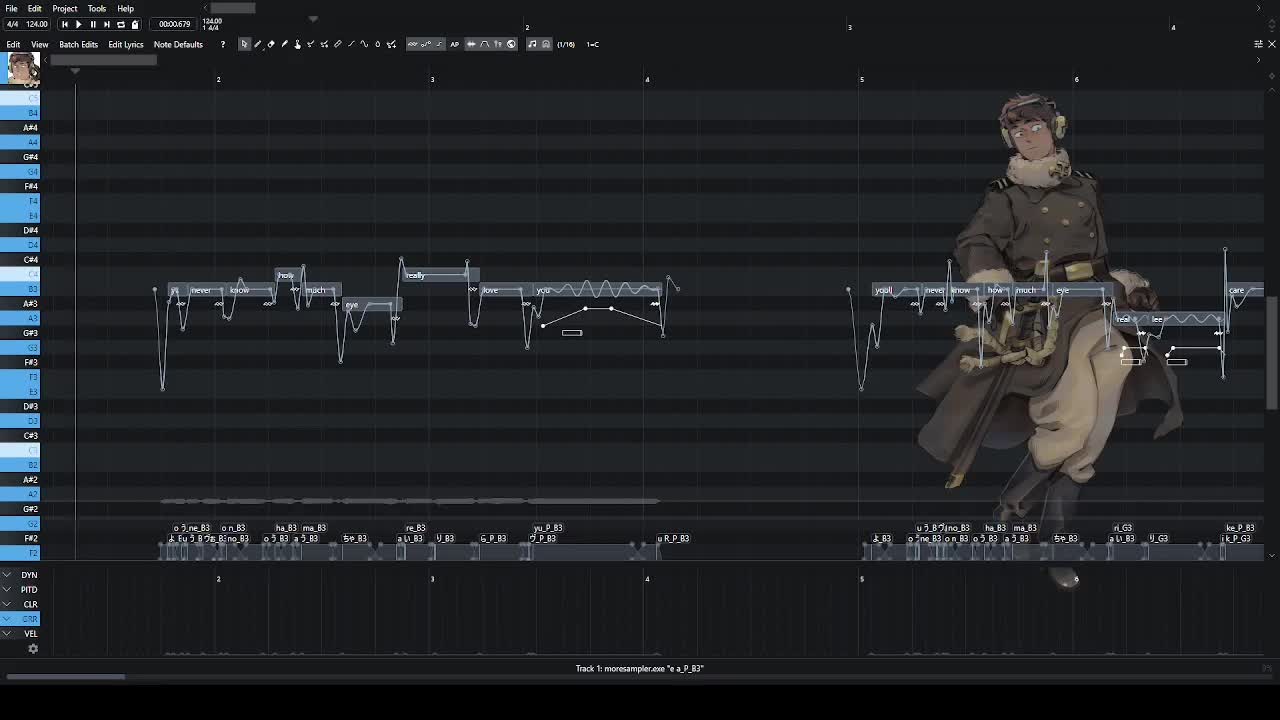Image resolution: width=1280 pixels, height=720 pixels.
Task: Click the question mark help icon
Action: [x=222, y=44]
